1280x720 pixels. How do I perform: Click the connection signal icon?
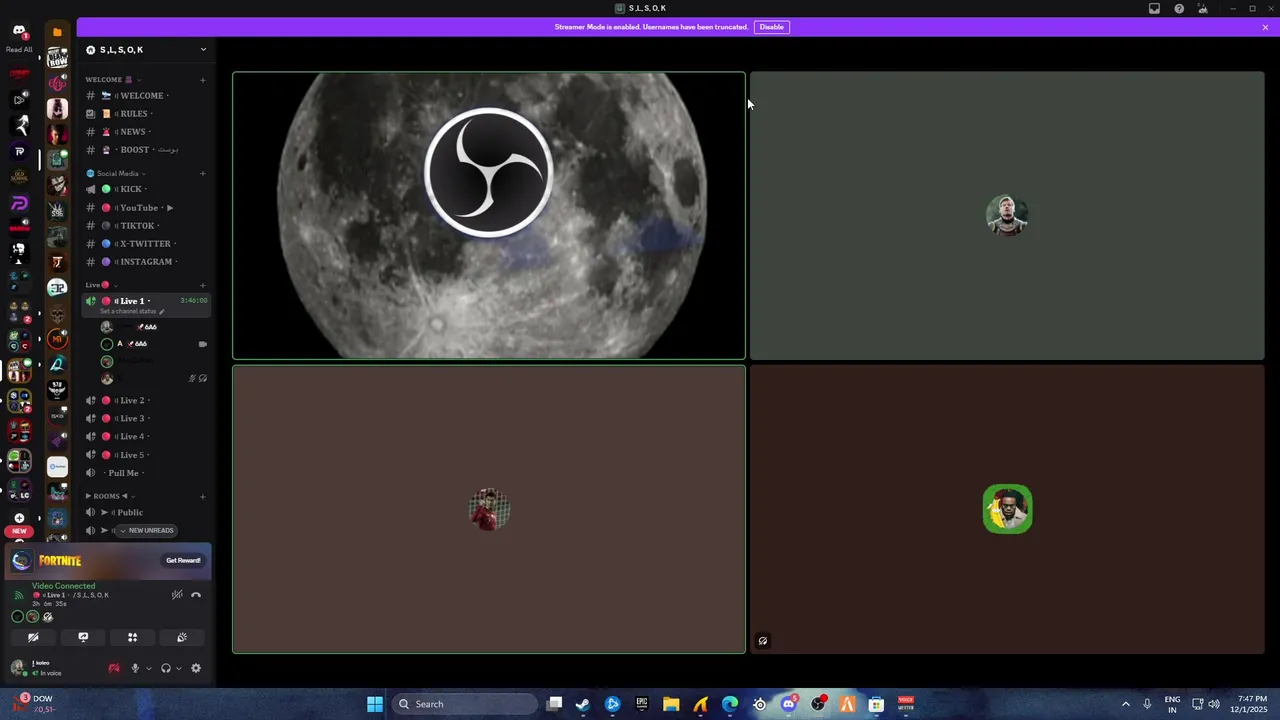[x=18, y=595]
